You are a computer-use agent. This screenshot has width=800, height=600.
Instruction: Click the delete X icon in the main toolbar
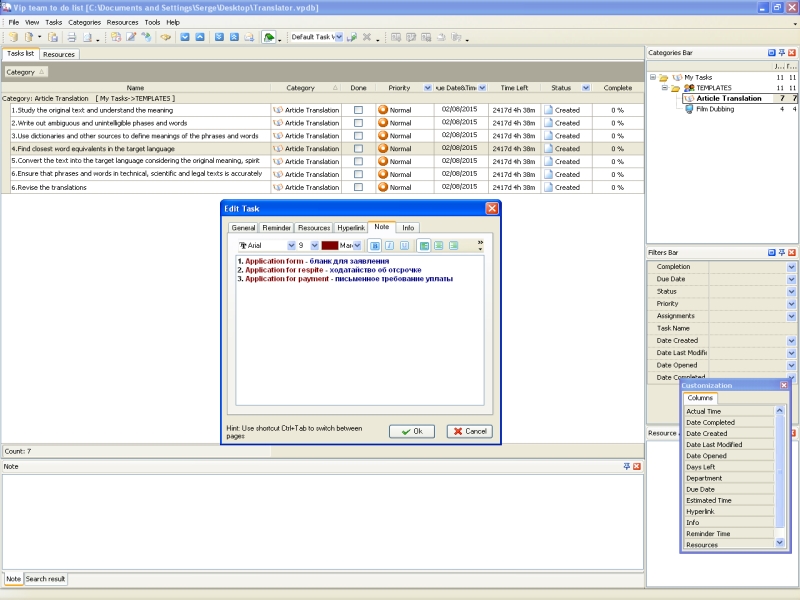367,37
